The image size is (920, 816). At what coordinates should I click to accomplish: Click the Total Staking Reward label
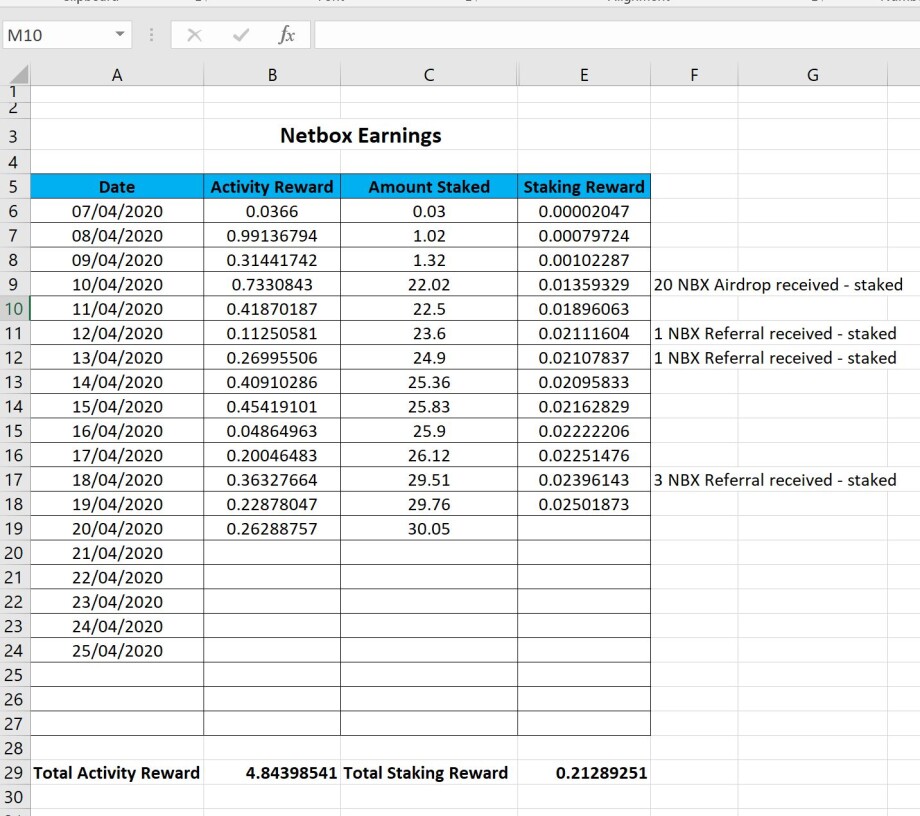(x=425, y=773)
